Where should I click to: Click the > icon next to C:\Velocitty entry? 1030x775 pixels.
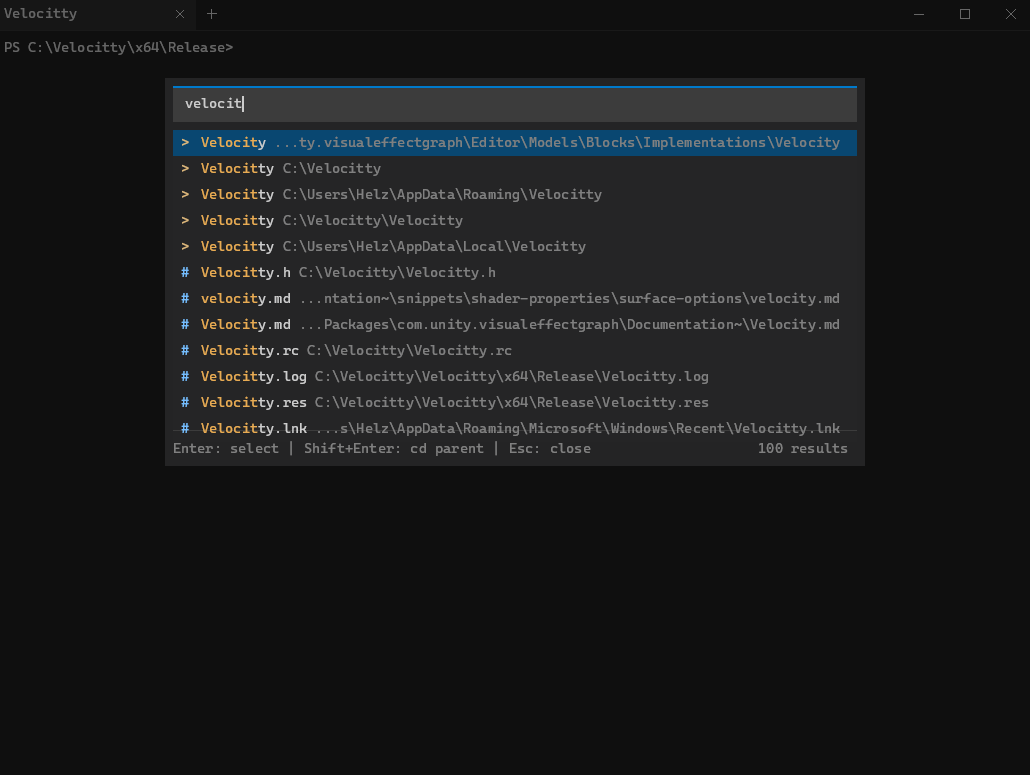click(x=184, y=168)
